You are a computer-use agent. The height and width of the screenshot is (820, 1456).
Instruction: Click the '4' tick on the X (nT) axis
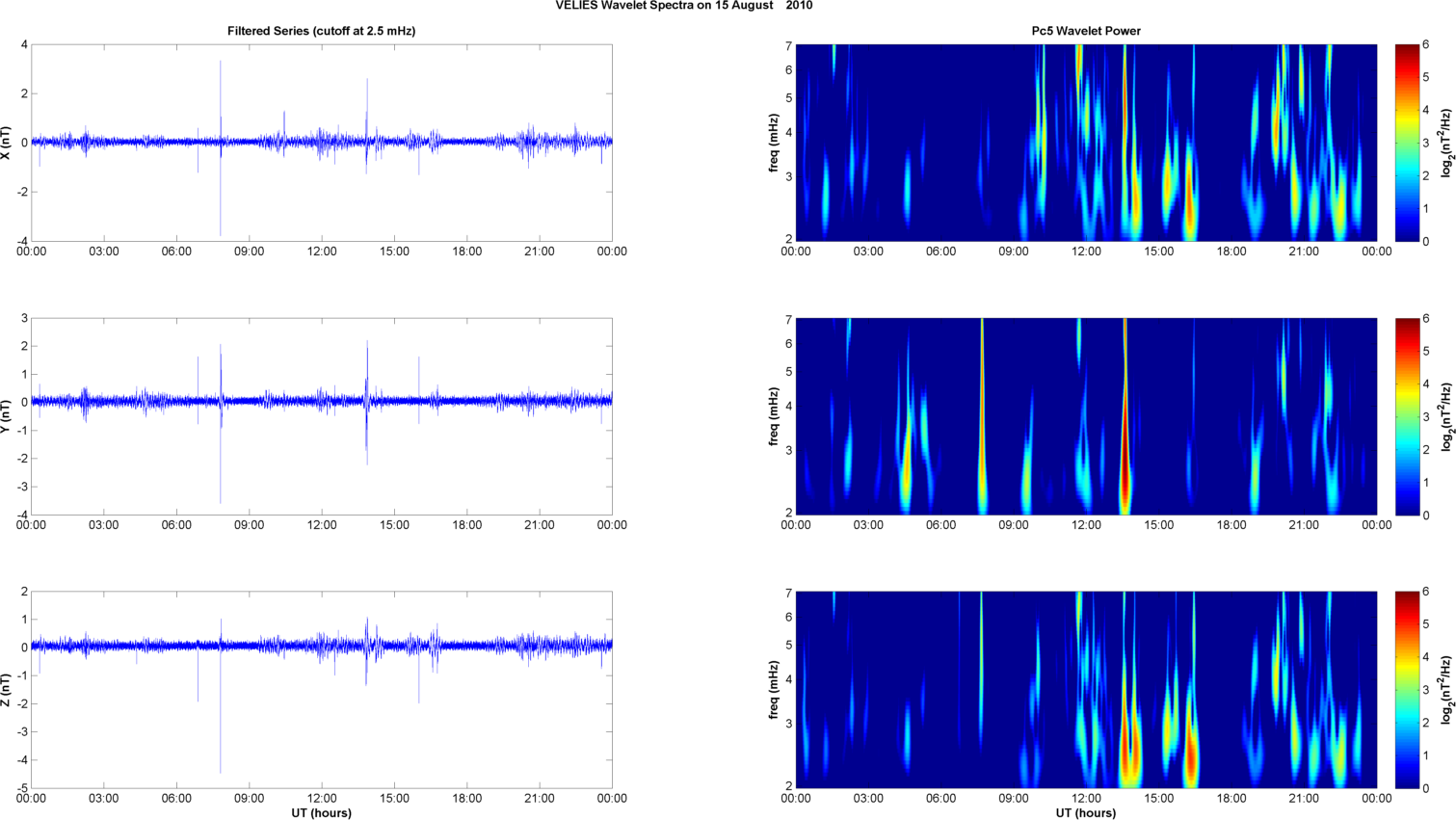coord(25,44)
